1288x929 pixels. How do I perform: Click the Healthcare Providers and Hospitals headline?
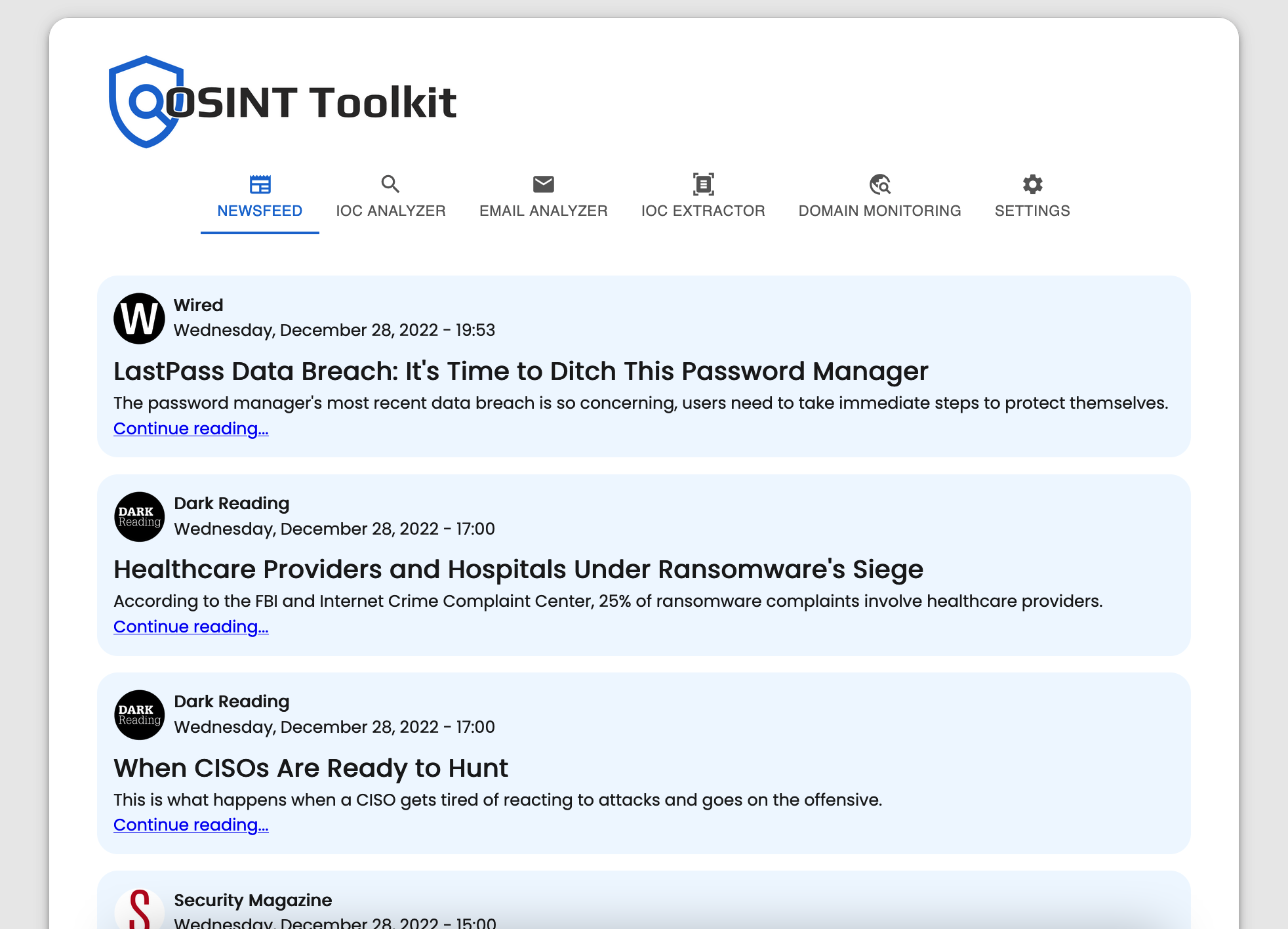pos(518,569)
